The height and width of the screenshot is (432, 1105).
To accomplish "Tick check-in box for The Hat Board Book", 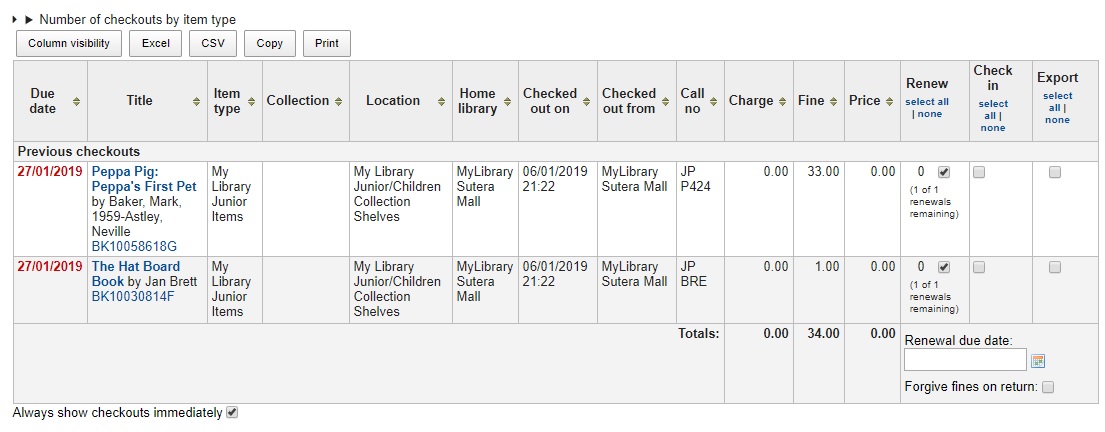I will (x=979, y=267).
